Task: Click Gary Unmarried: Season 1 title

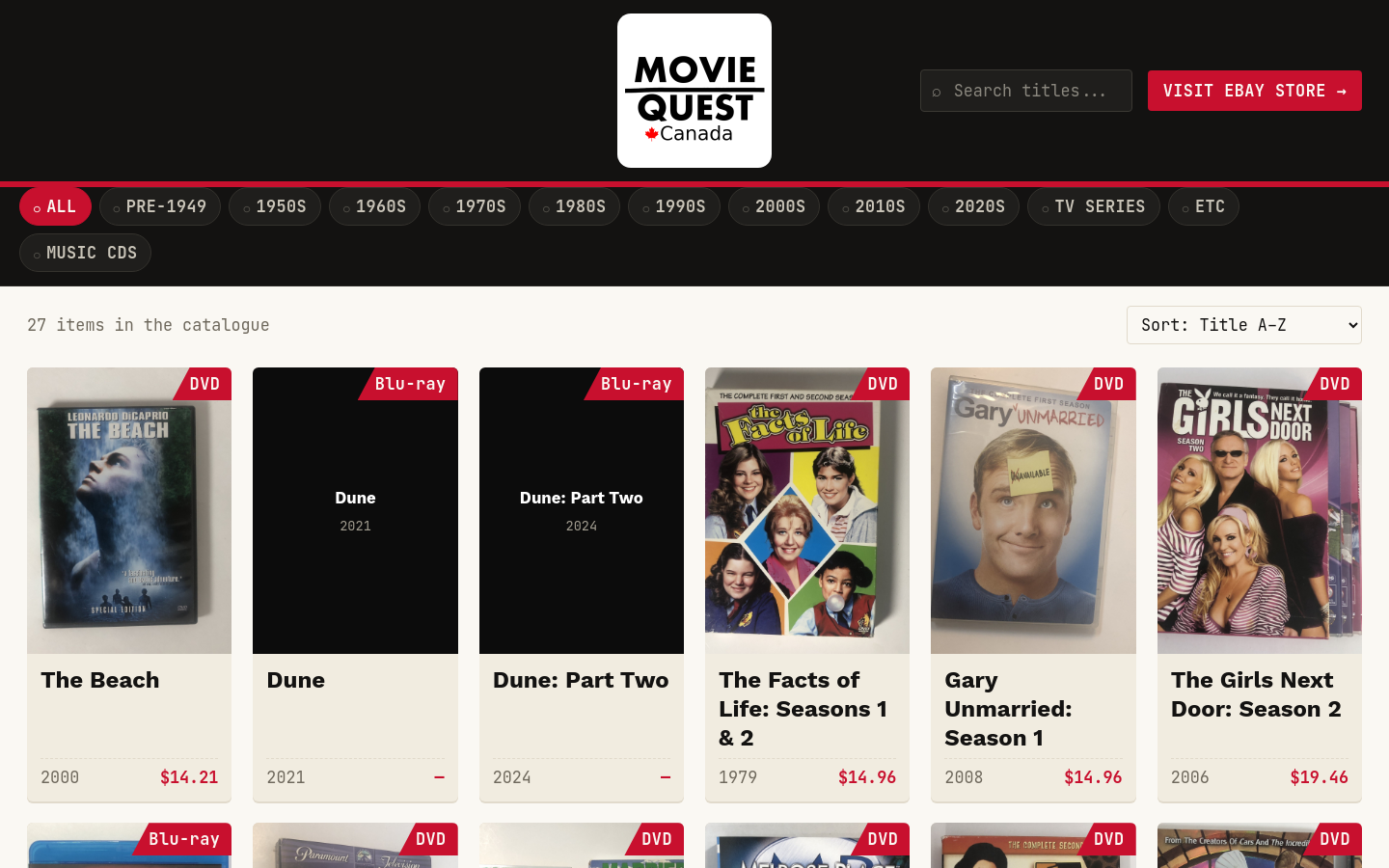Action: point(1009,709)
